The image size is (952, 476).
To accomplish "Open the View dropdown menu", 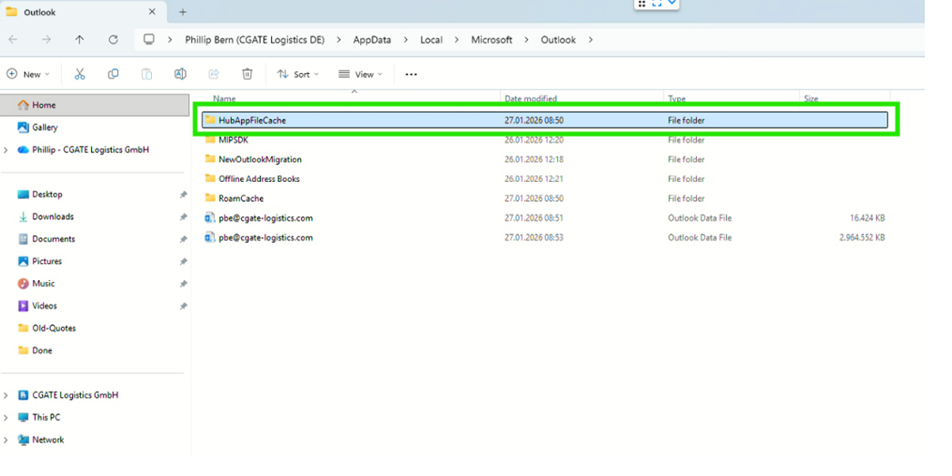I will pyautogui.click(x=360, y=74).
